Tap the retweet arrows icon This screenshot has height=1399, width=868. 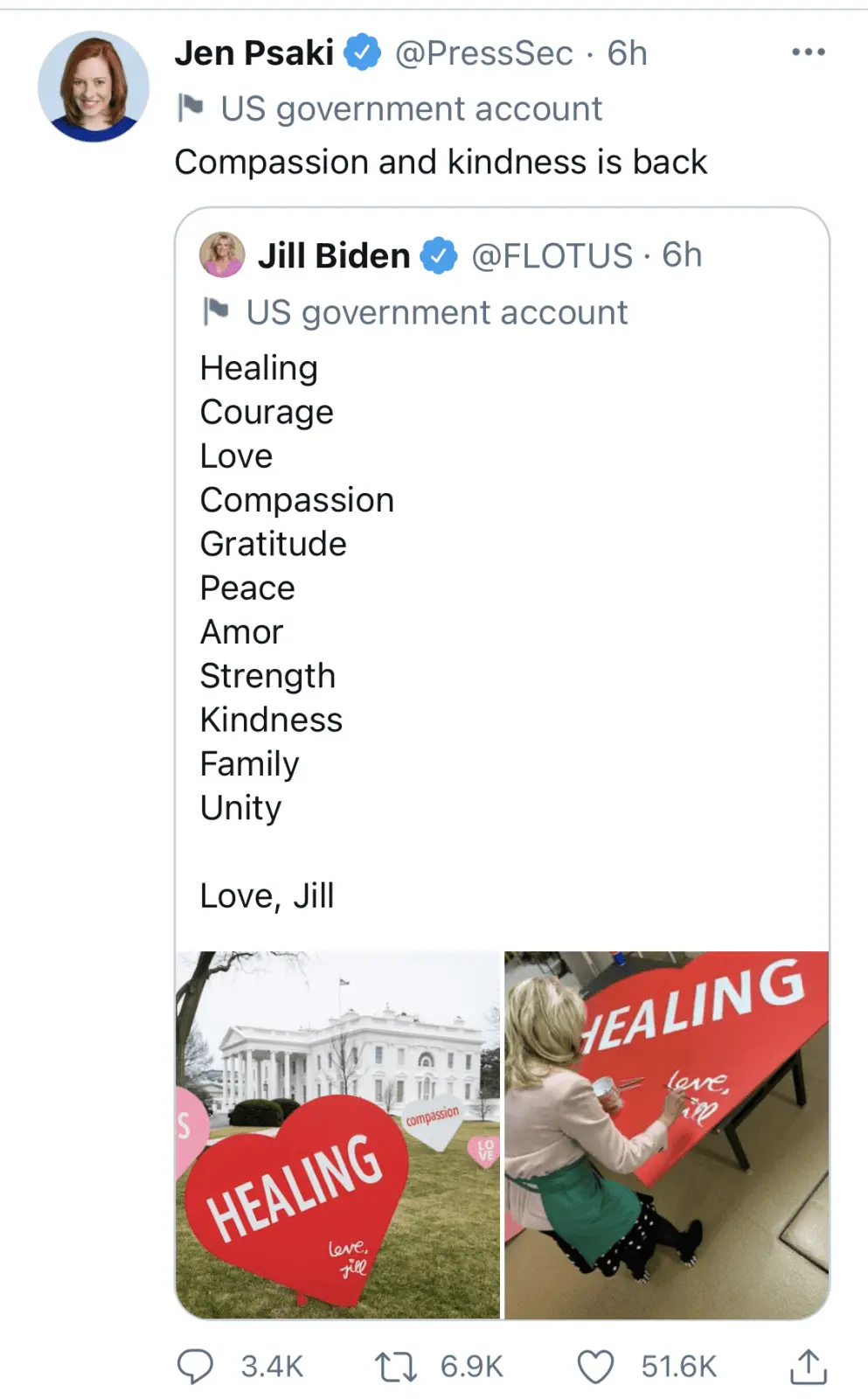(395, 1366)
